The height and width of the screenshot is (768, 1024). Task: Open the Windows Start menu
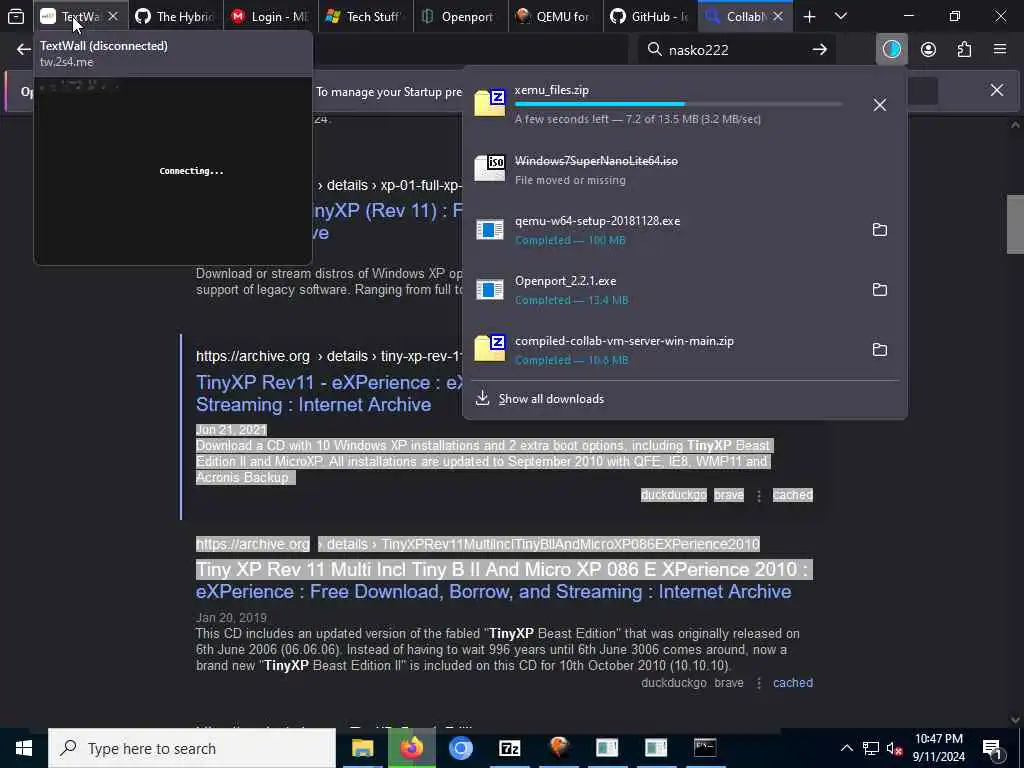click(x=24, y=748)
